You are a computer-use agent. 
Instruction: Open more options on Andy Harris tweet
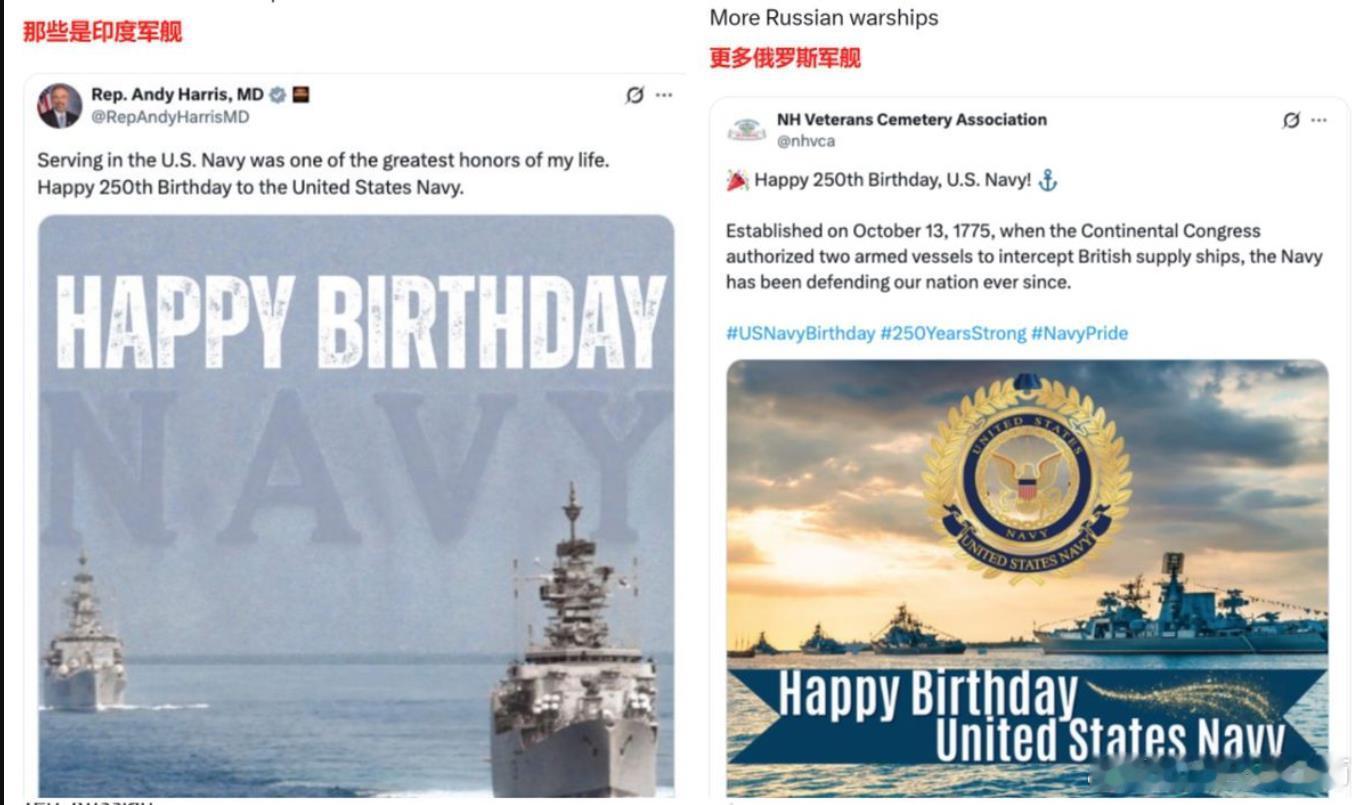[664, 96]
